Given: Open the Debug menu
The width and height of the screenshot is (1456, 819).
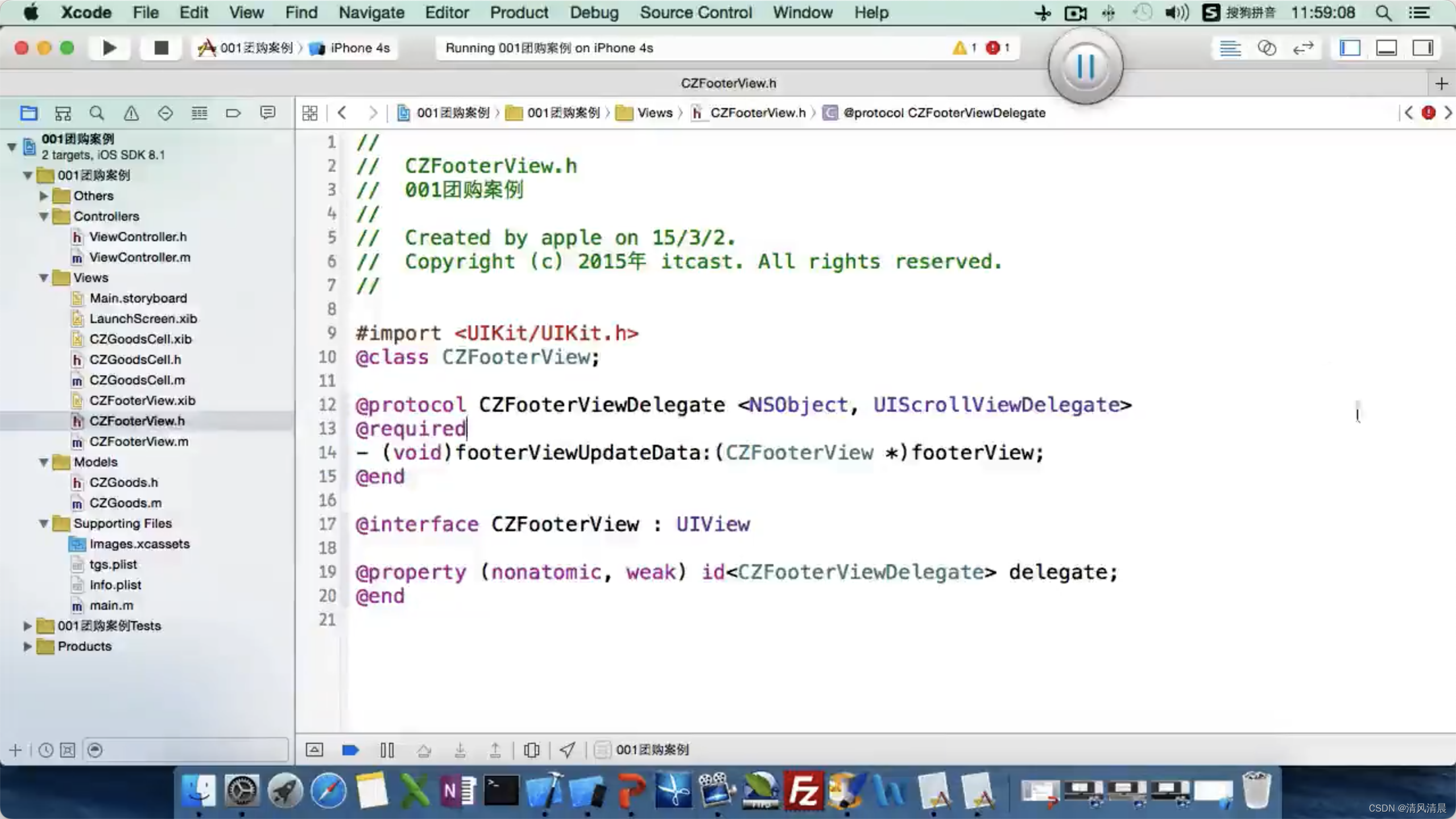Looking at the screenshot, I should (593, 12).
